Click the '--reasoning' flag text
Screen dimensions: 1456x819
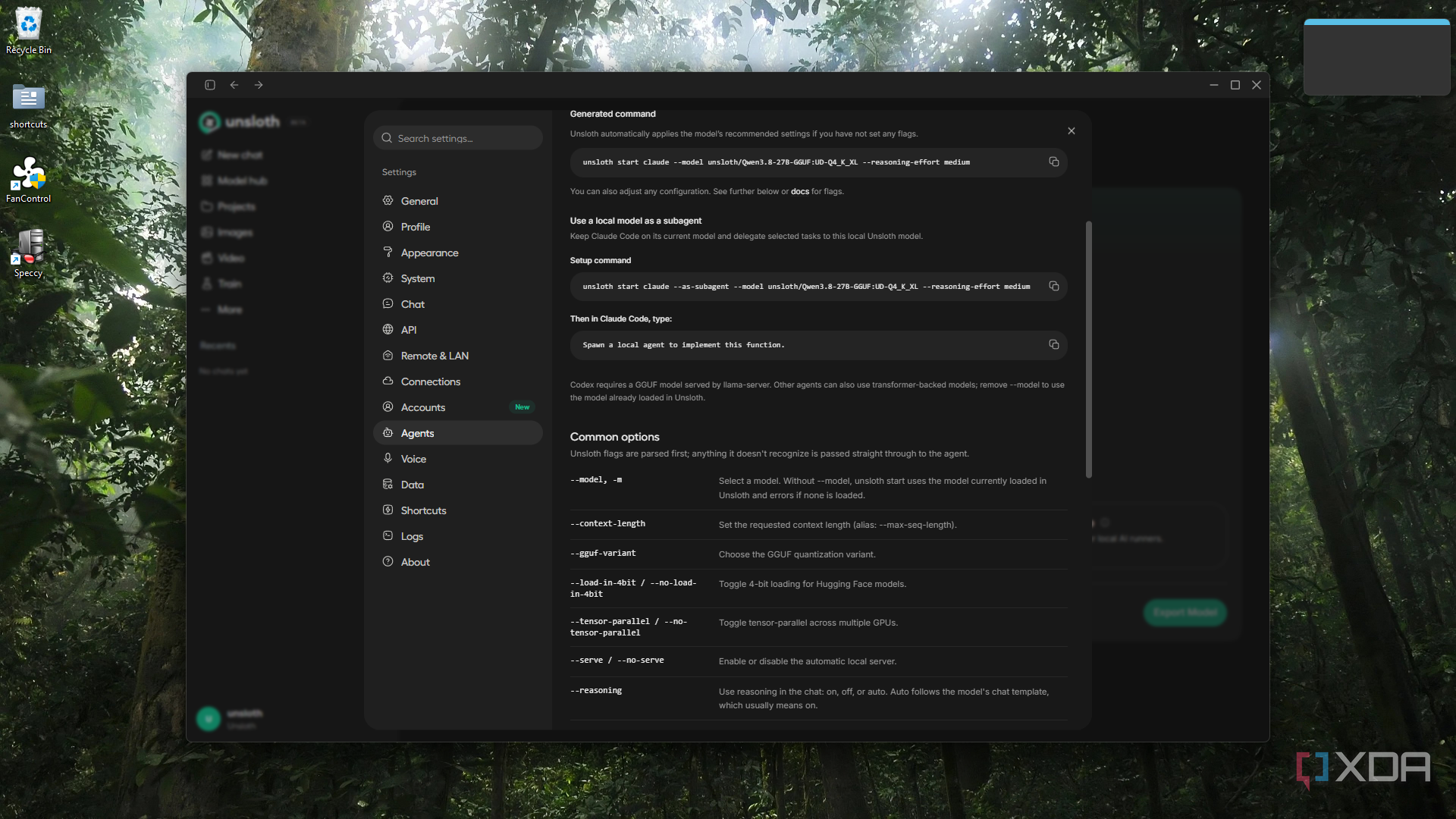click(596, 690)
